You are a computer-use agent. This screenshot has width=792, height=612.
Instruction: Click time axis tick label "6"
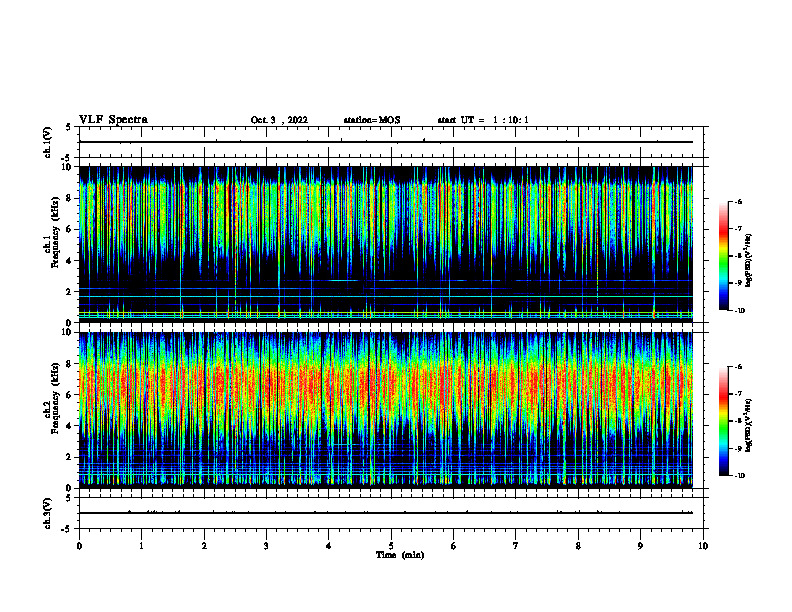[454, 546]
